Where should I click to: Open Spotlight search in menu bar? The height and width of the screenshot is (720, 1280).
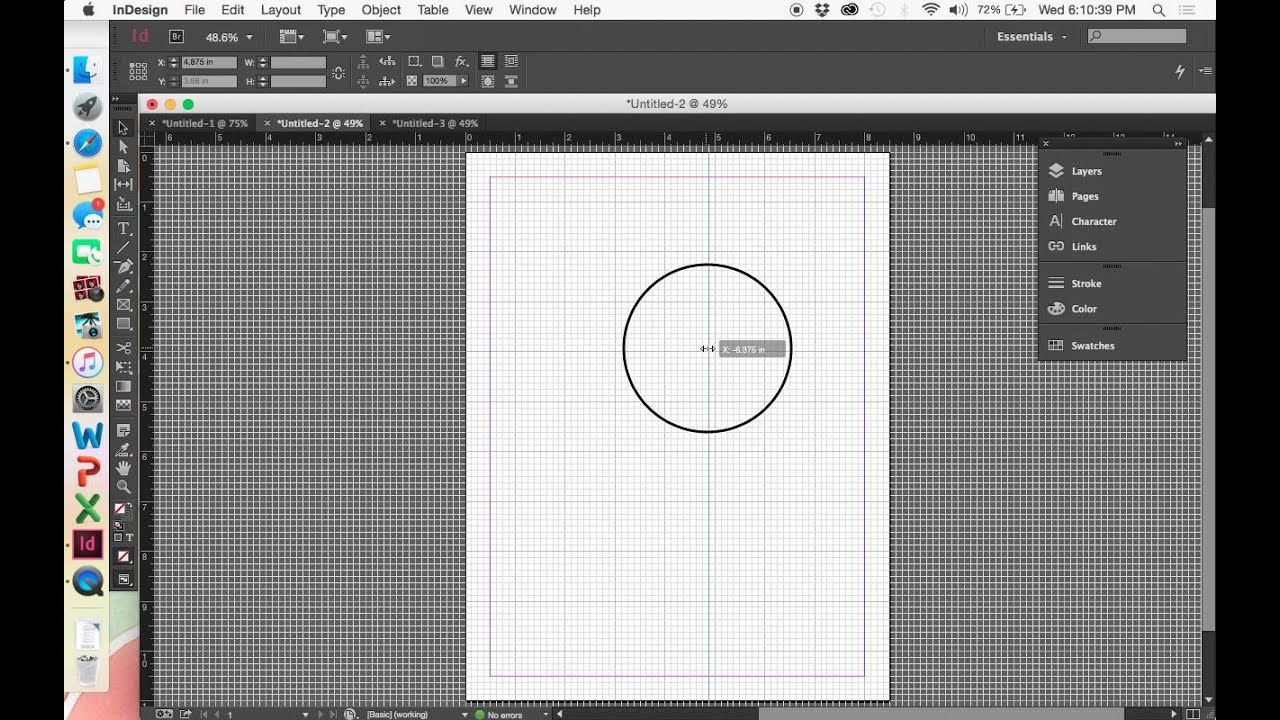(1159, 10)
